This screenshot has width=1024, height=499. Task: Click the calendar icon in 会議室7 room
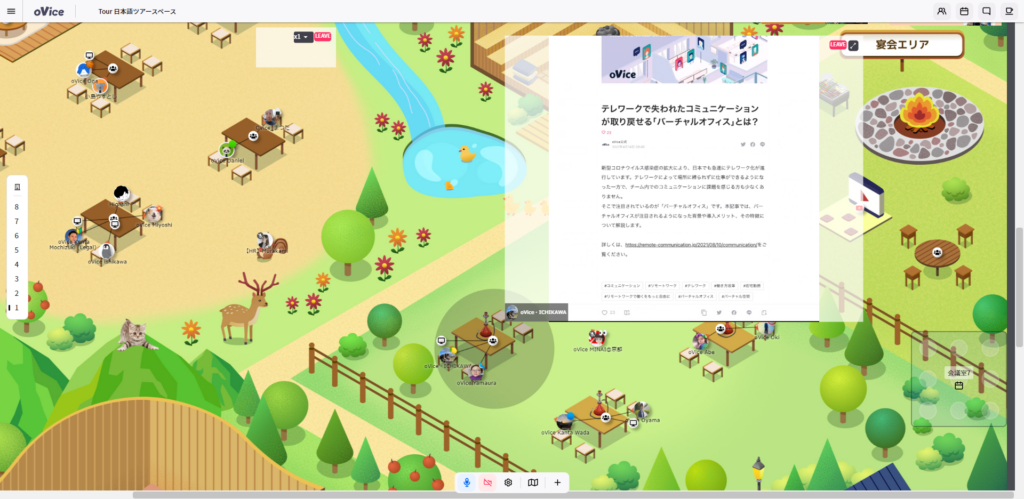959,386
